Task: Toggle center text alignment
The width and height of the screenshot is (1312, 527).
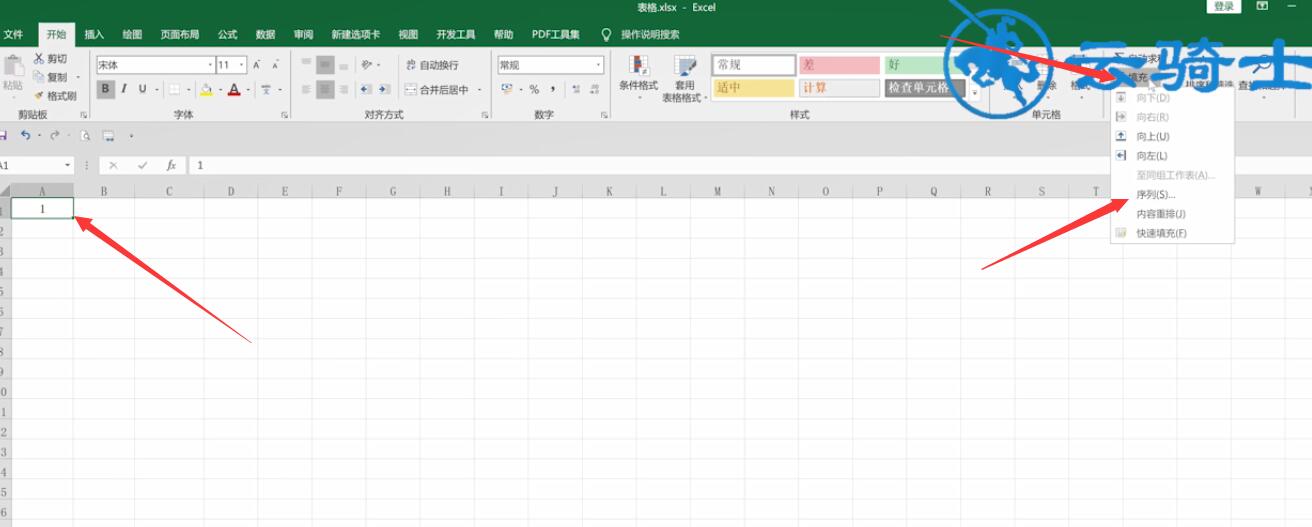Action: 325,89
